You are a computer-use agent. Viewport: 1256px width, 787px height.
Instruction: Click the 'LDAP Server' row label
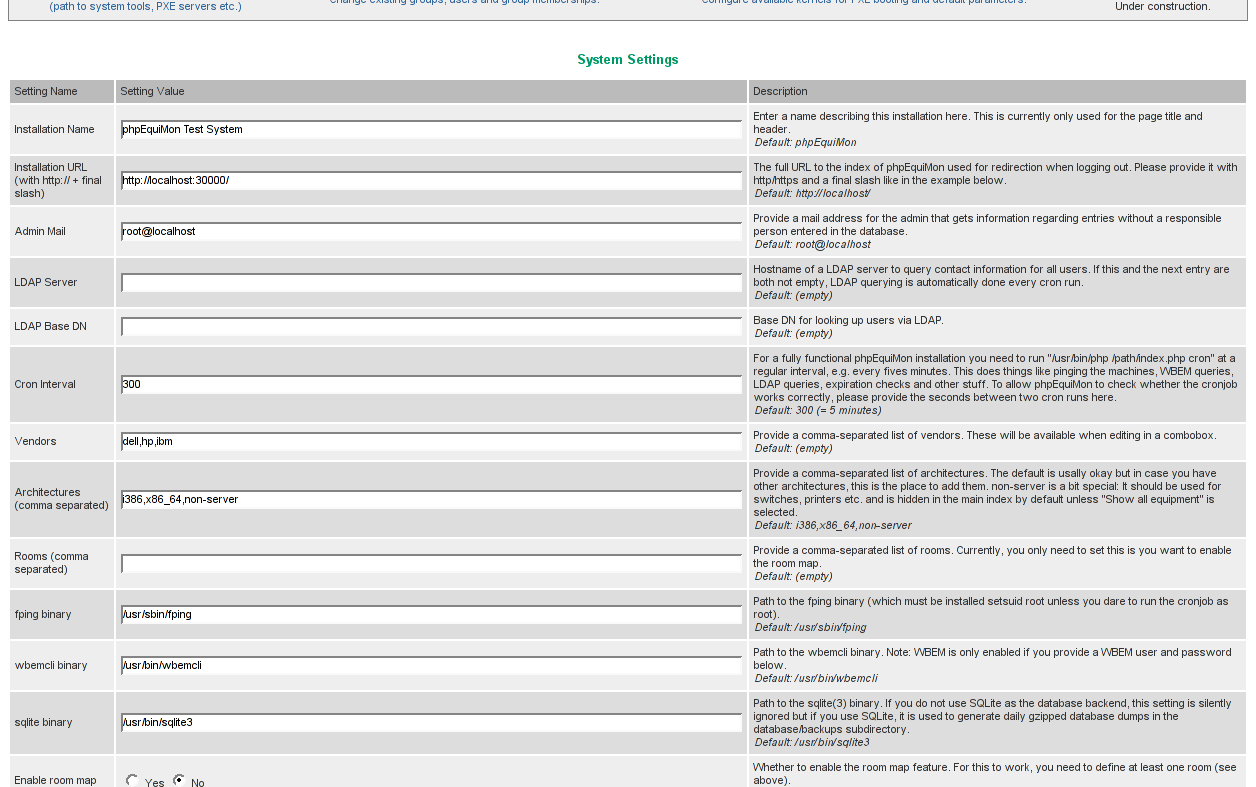coord(46,282)
